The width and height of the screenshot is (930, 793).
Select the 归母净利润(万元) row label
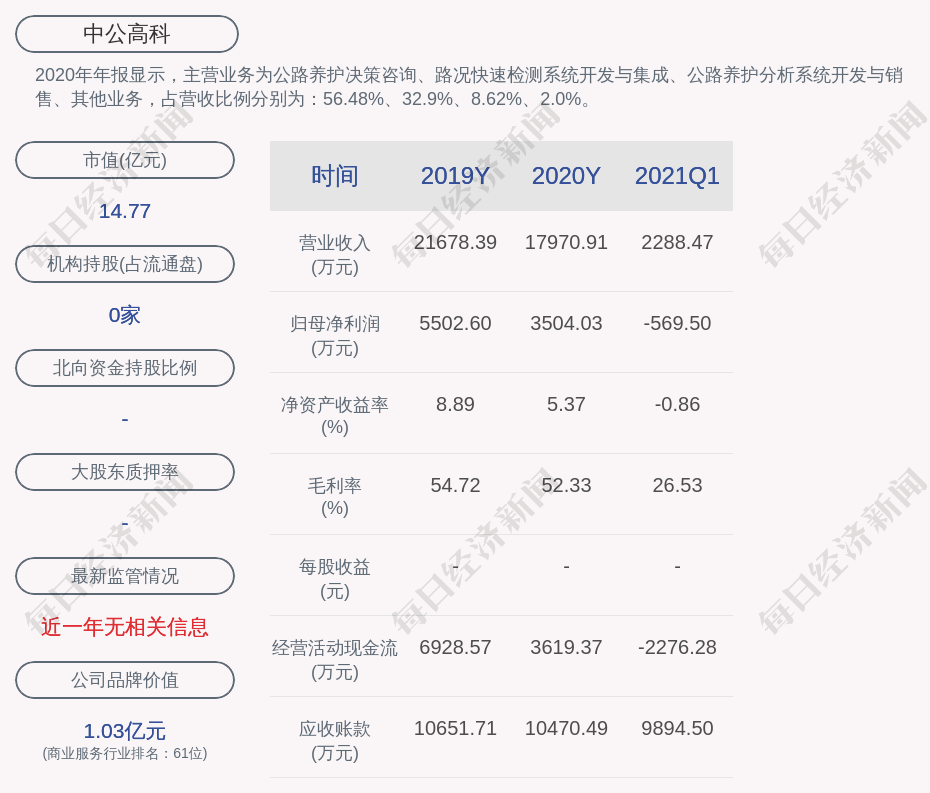(x=334, y=335)
